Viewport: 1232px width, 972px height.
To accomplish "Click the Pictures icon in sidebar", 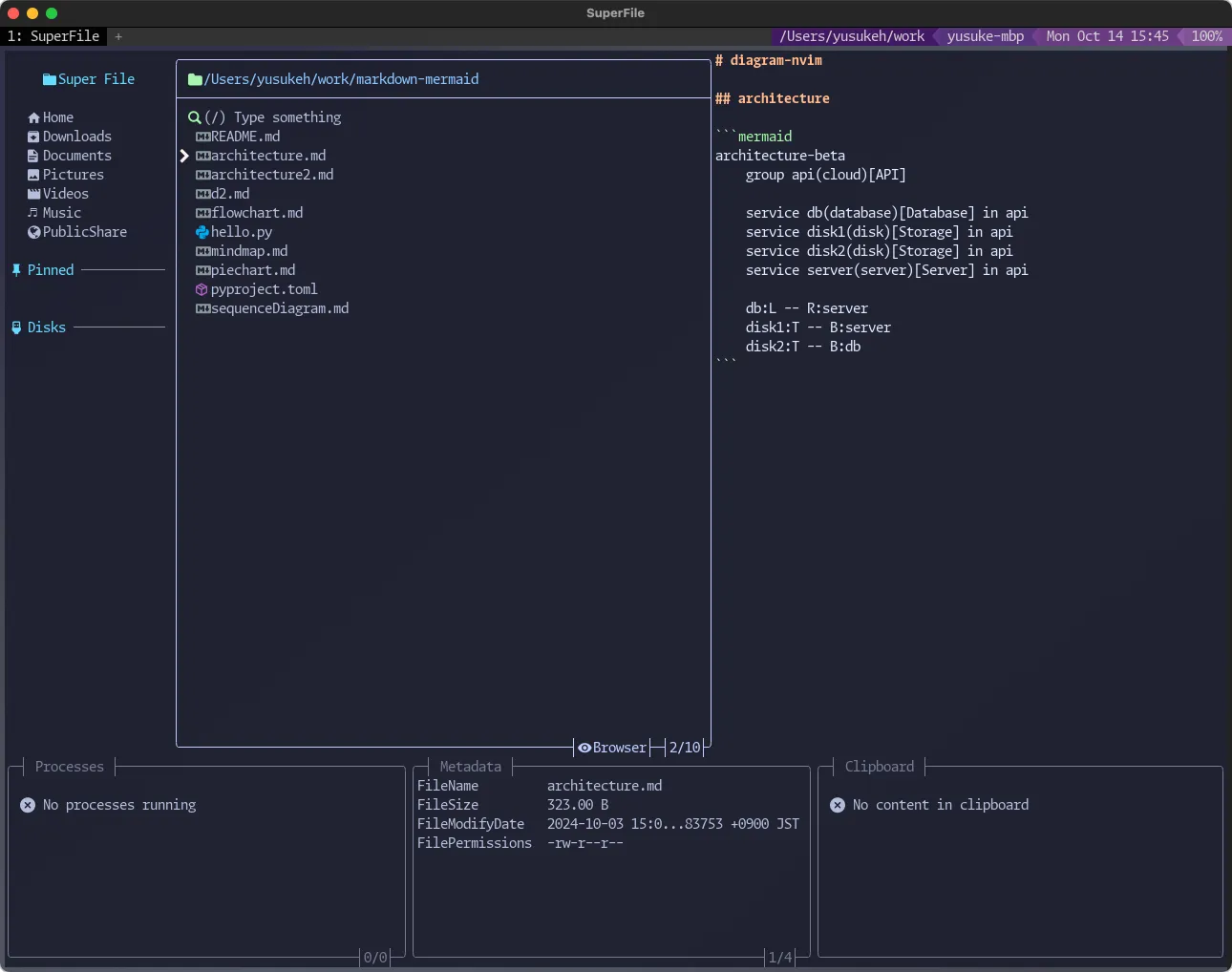I will [33, 175].
